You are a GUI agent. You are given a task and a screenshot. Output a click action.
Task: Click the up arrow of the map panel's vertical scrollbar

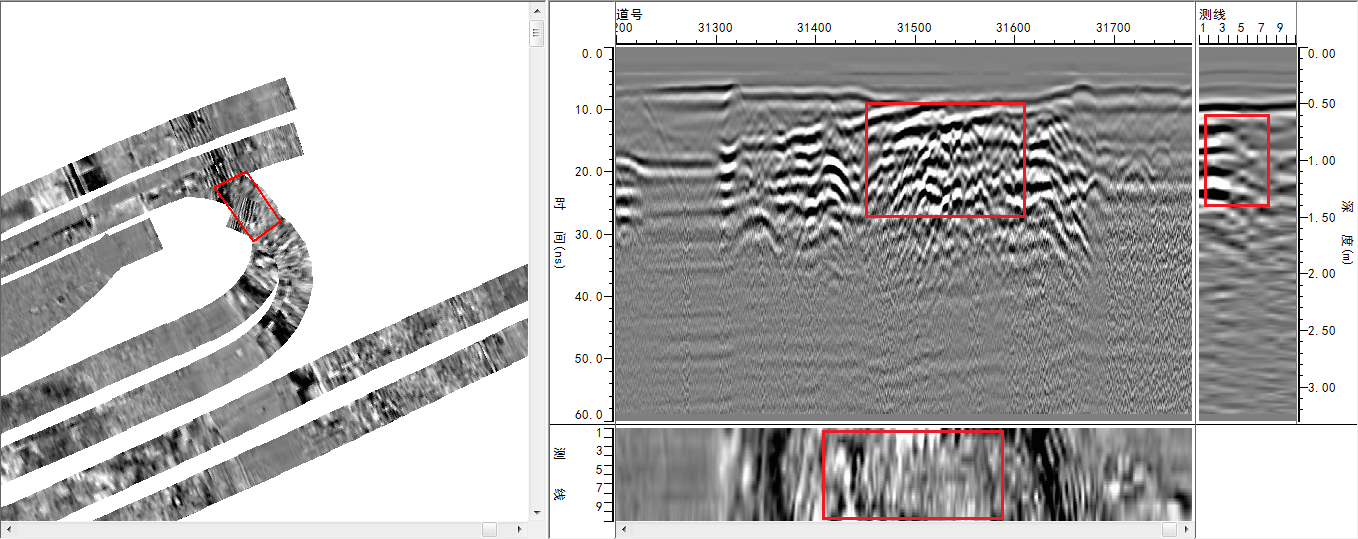tap(536, 9)
